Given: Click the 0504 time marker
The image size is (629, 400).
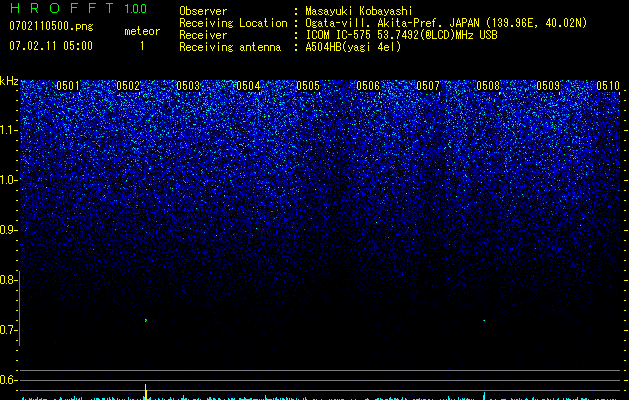Looking at the screenshot, I should point(248,86).
